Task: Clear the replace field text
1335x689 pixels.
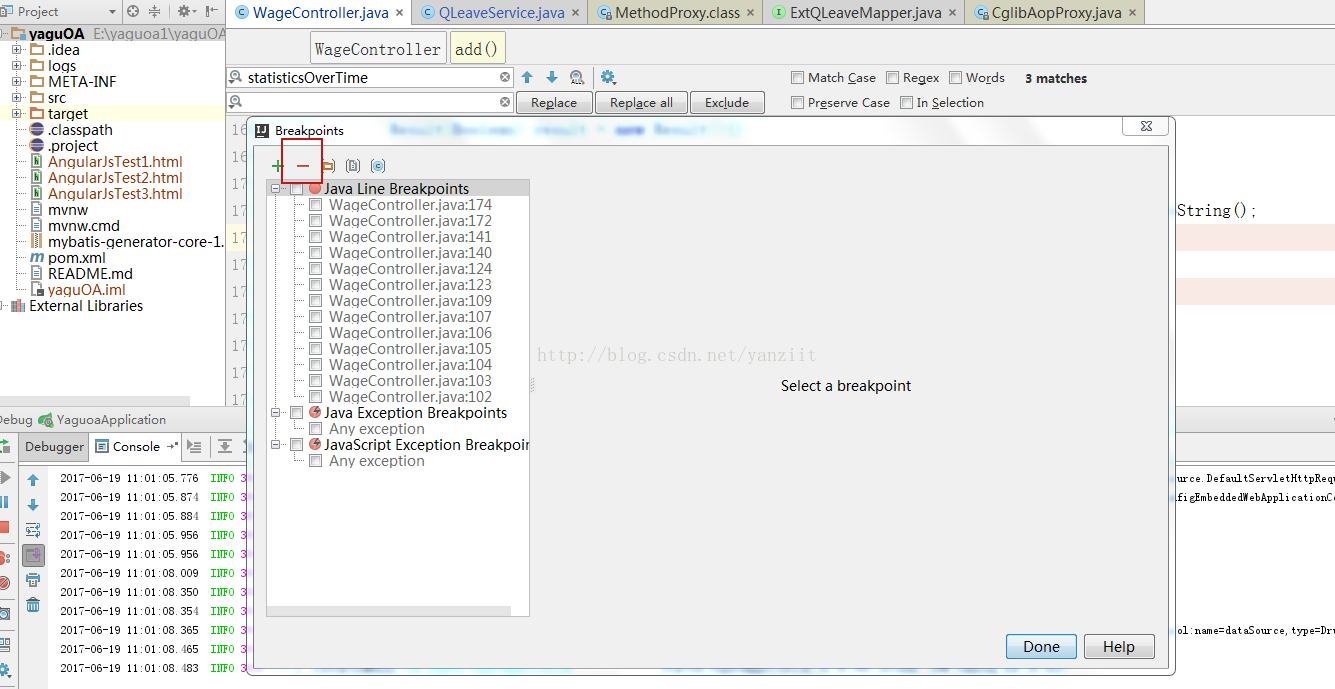Action: click(x=505, y=102)
